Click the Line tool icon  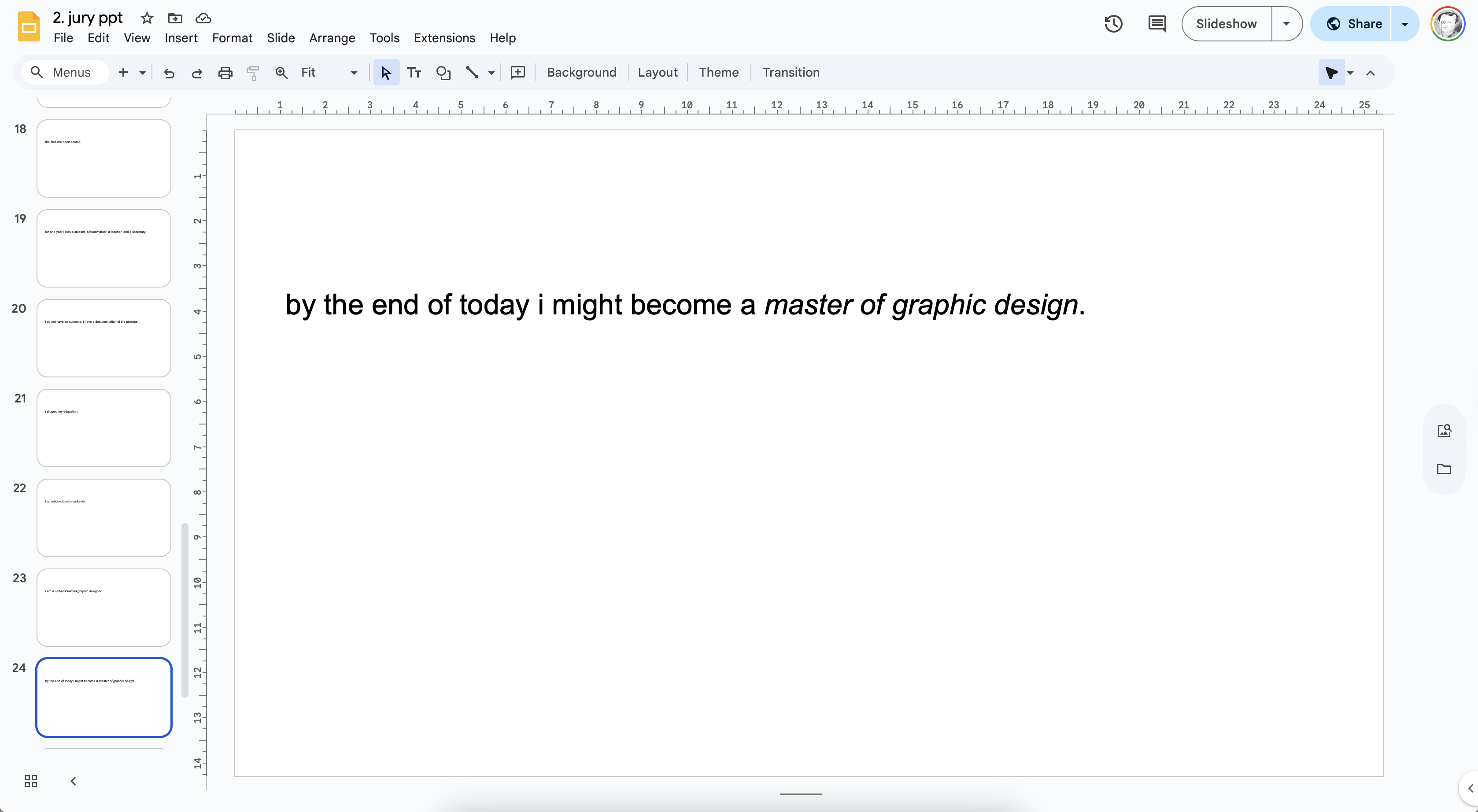click(472, 72)
